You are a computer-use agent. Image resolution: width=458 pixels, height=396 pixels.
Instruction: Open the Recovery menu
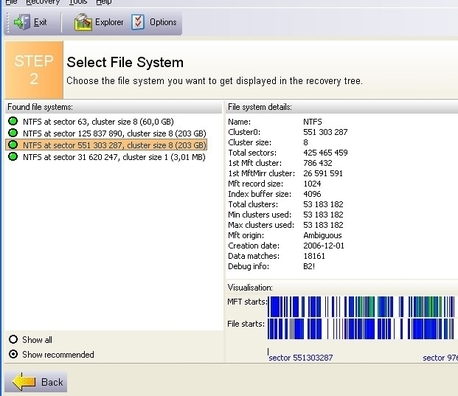tap(43, 2)
